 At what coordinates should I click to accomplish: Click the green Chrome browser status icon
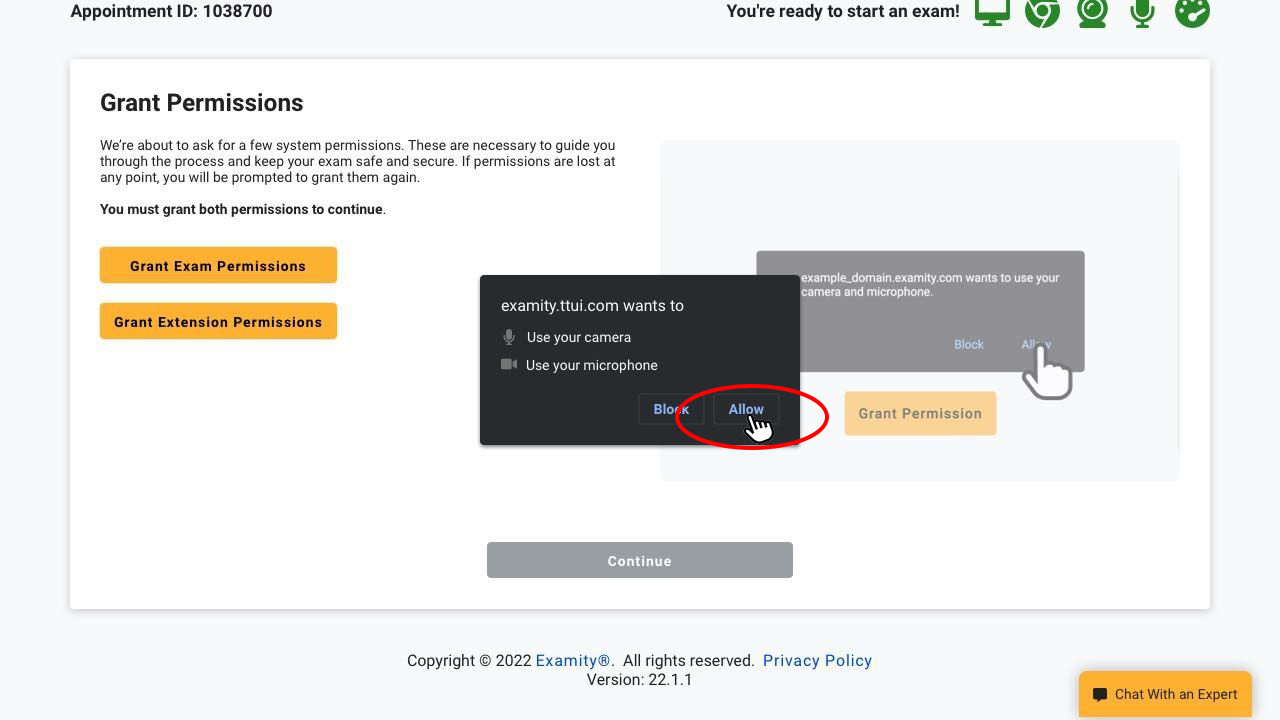pyautogui.click(x=1042, y=12)
